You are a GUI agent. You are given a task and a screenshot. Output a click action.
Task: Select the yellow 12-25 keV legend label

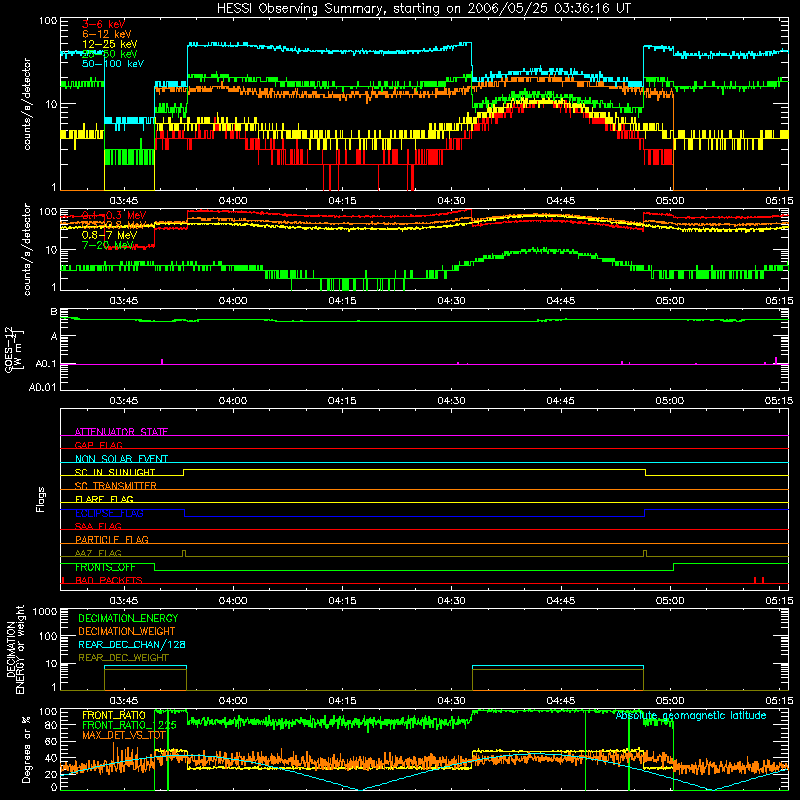pos(109,44)
